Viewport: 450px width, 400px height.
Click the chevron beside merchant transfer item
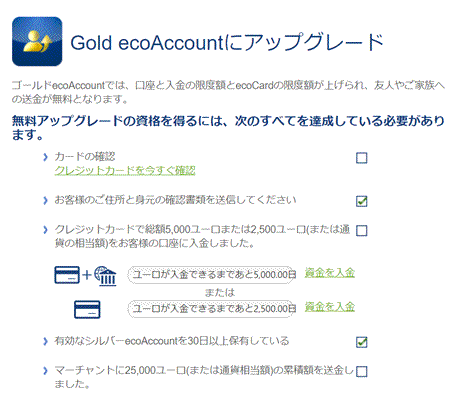[45, 371]
